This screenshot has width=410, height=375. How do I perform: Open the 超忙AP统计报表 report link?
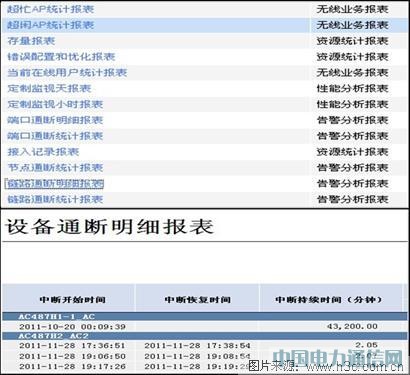coord(51,9)
